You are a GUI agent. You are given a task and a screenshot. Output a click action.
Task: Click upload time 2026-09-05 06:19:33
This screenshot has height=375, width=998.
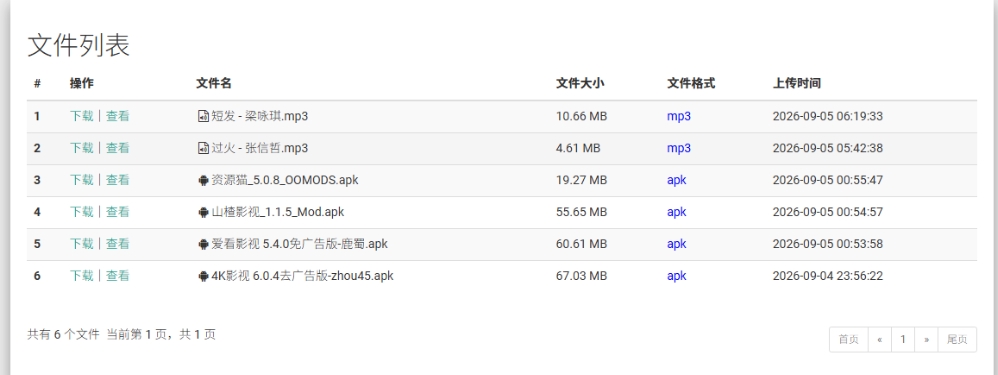pos(827,116)
